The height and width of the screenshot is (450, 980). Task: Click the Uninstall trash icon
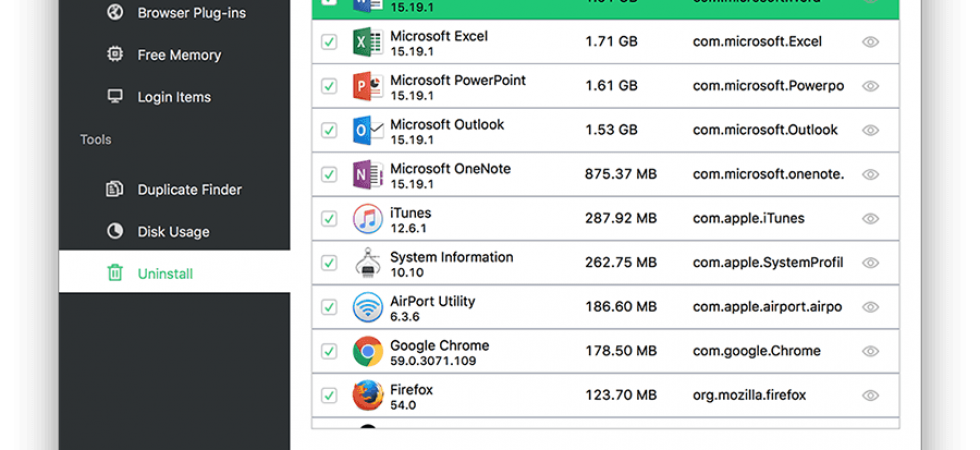point(115,273)
